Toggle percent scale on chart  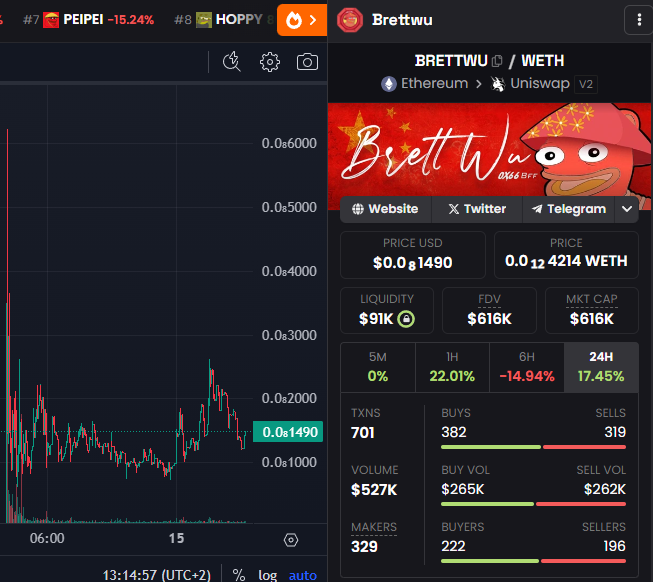[238, 575]
